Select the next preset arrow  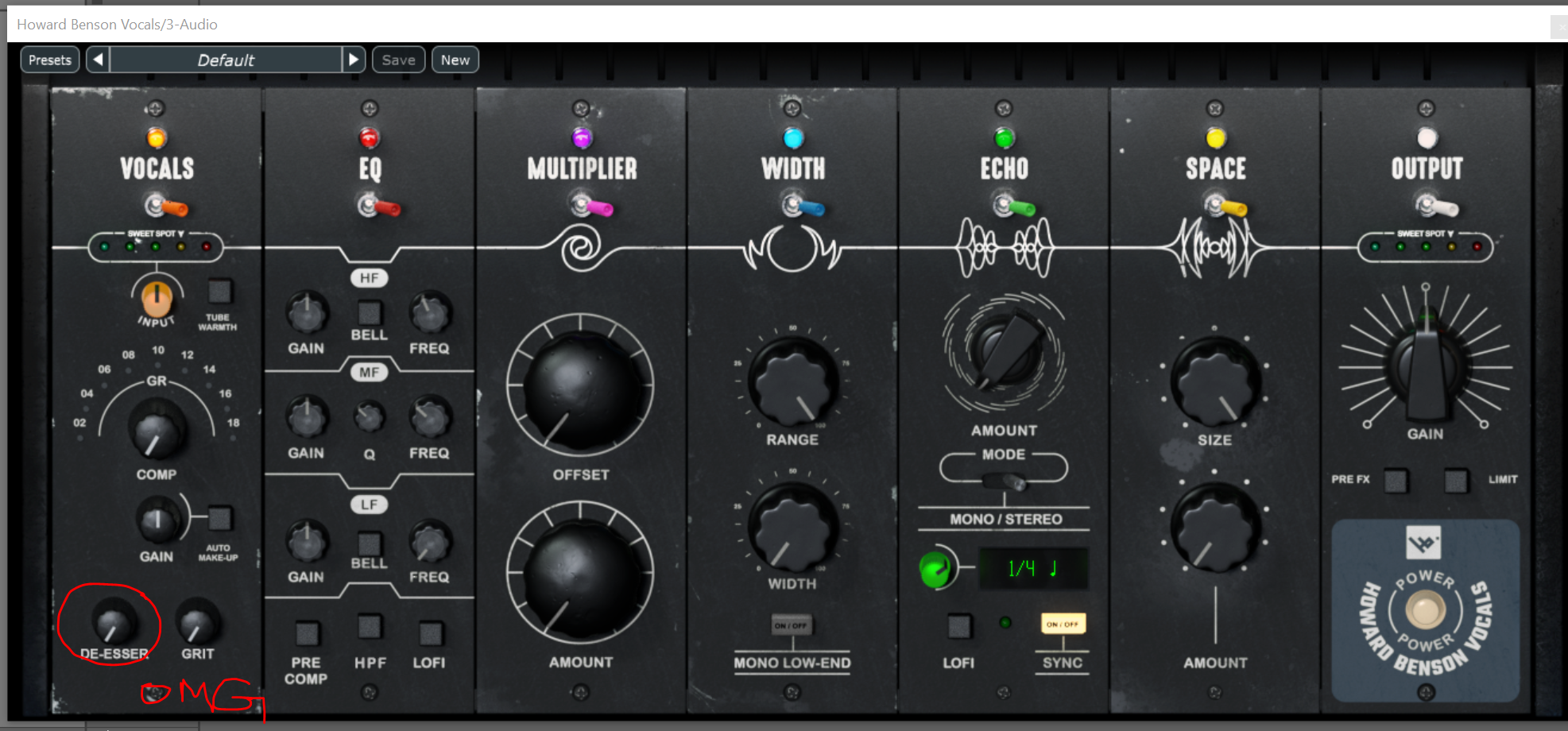pyautogui.click(x=354, y=60)
